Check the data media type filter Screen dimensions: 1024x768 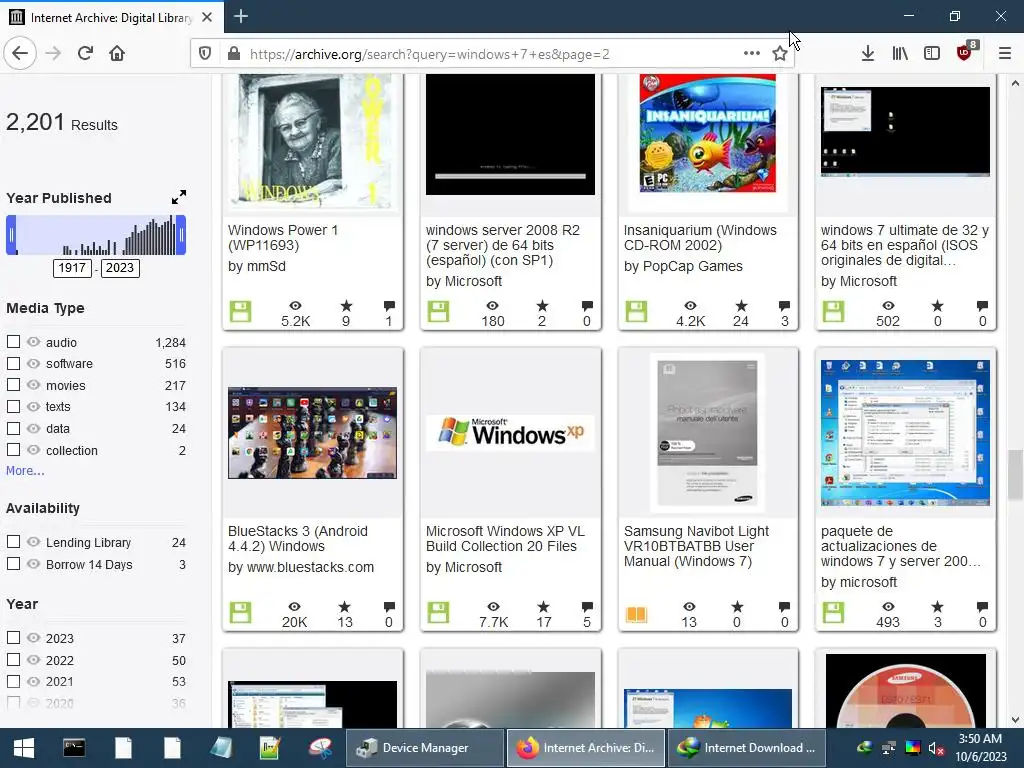pyautogui.click(x=13, y=428)
